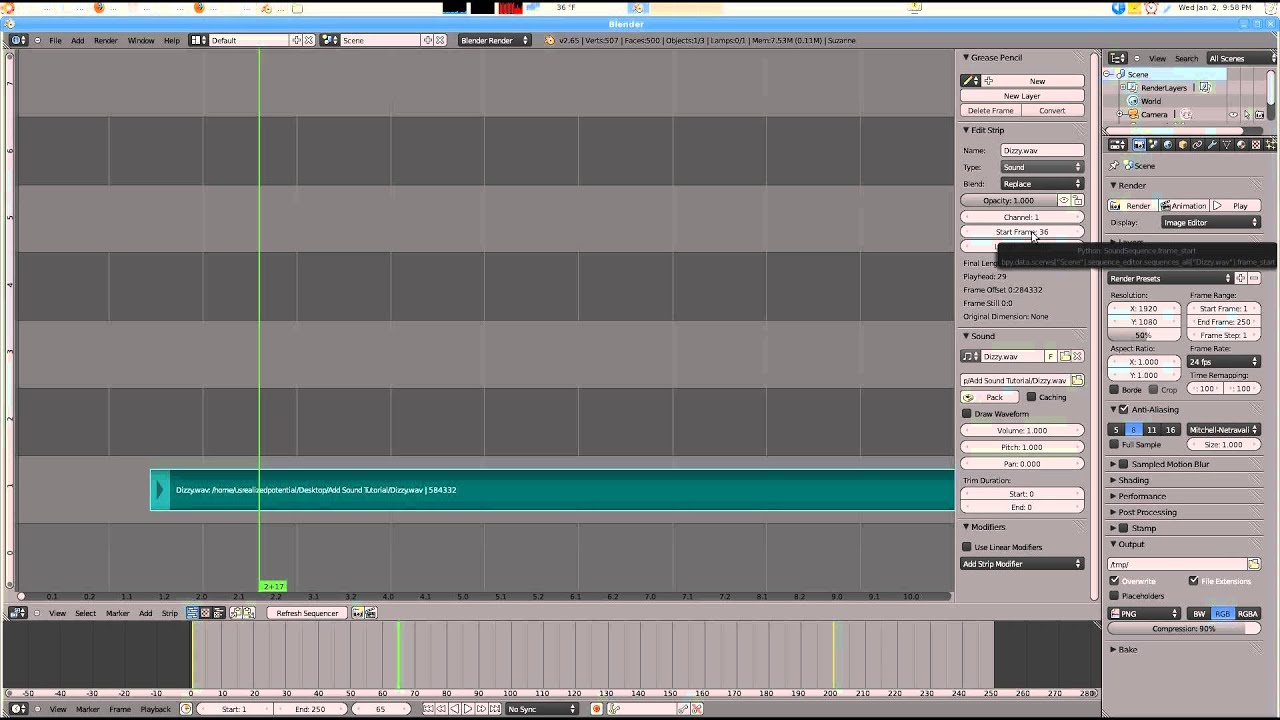Open the Strip menu in sequencer
The width and height of the screenshot is (1280, 720).
(170, 613)
